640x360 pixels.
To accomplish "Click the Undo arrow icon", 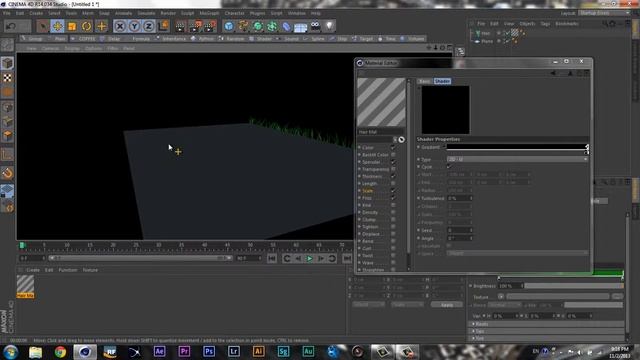I will [11, 26].
